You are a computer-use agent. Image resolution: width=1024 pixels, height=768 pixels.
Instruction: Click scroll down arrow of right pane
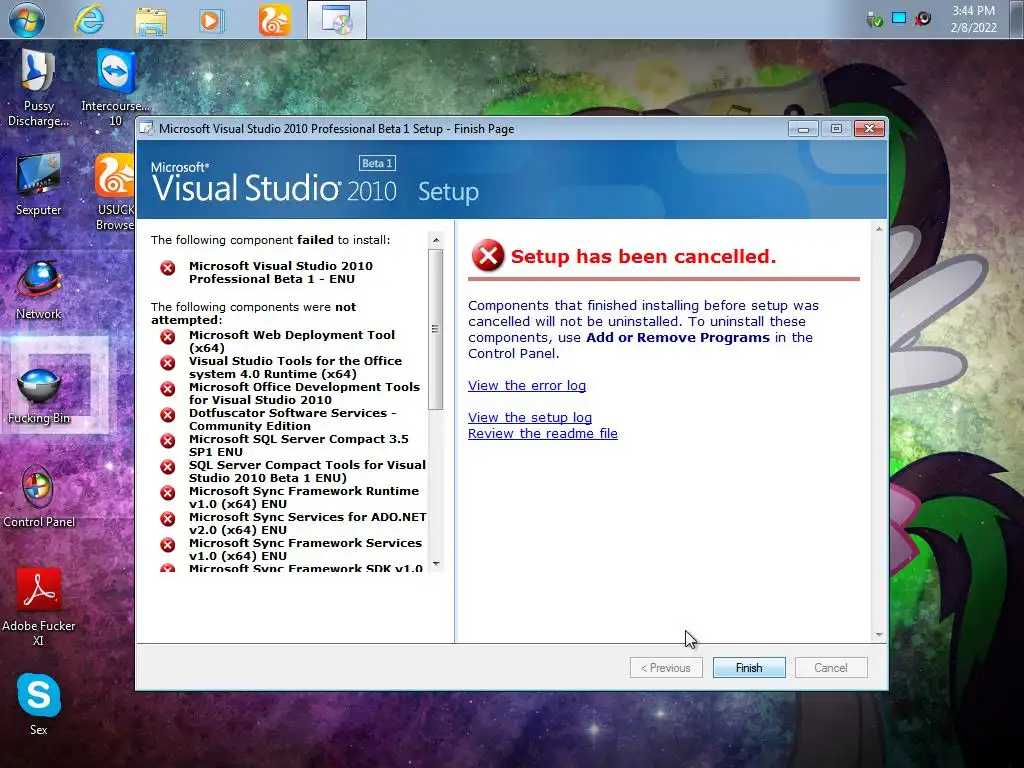[879, 635]
